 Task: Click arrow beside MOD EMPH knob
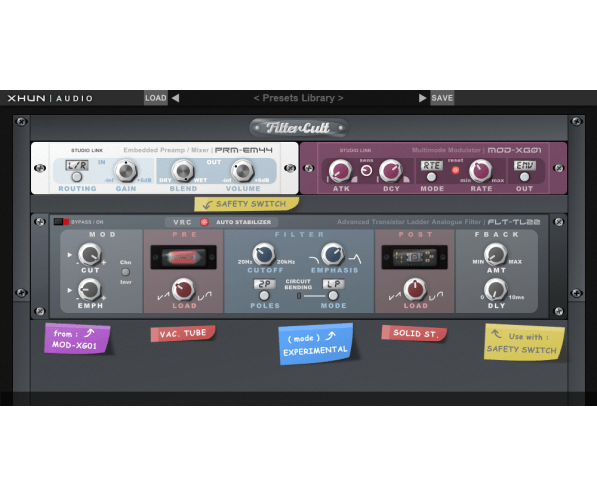(x=69, y=290)
